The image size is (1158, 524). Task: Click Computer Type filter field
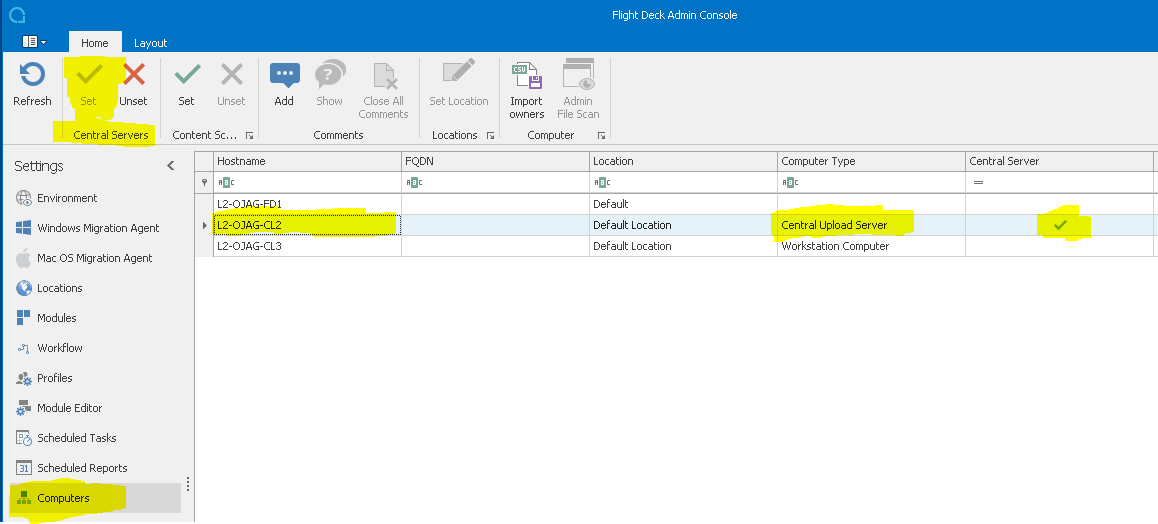[871, 182]
